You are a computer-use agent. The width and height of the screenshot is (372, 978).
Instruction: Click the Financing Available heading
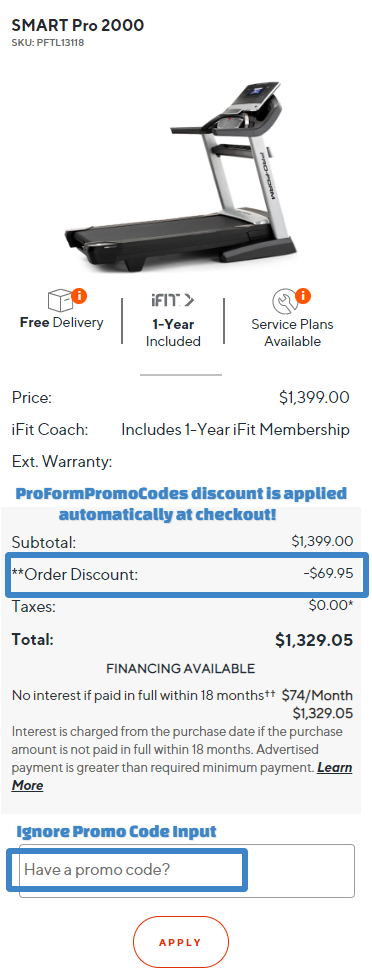[x=180, y=669]
